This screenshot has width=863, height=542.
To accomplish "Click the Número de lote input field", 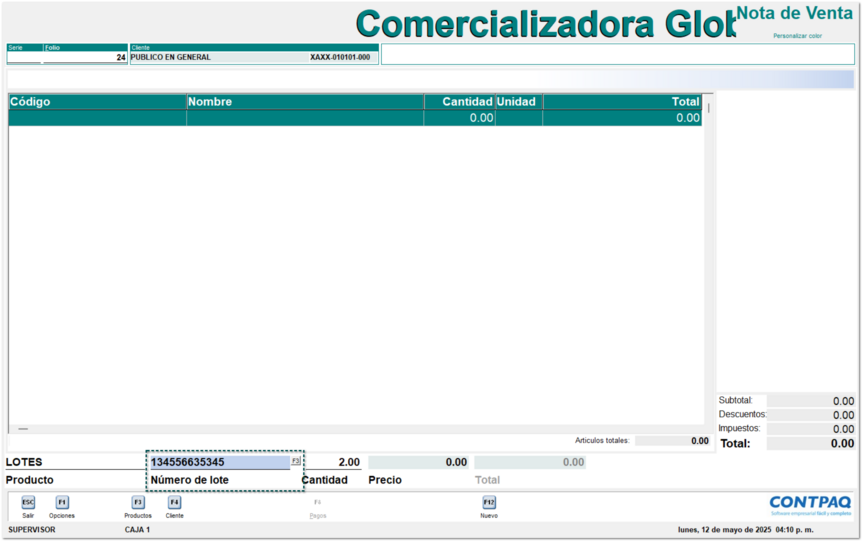I will 220,462.
